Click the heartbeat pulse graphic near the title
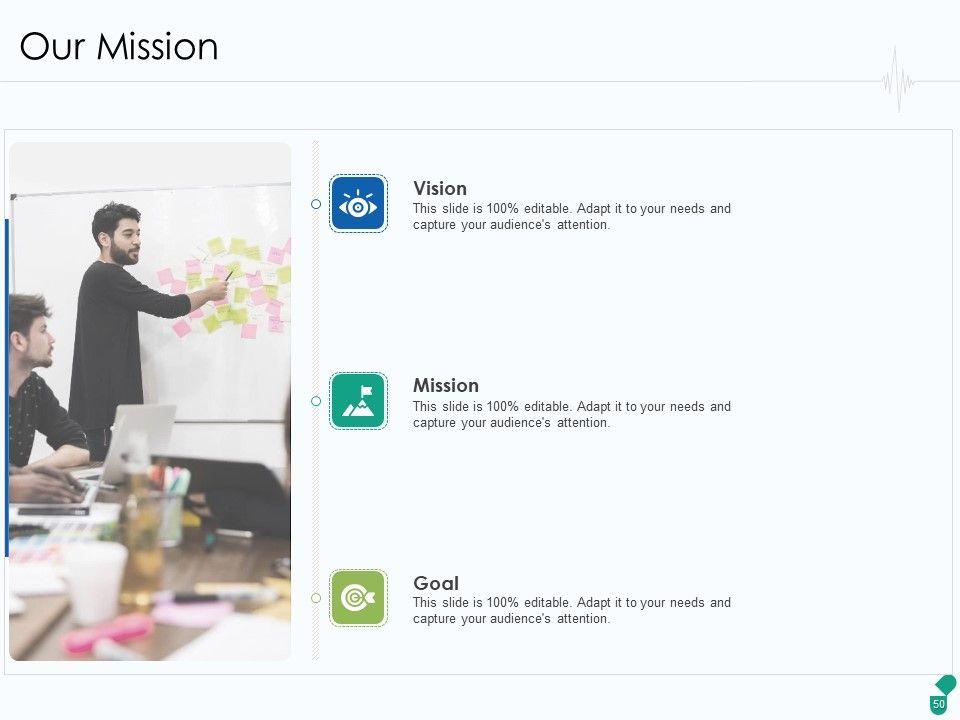The height and width of the screenshot is (720, 960). (899, 79)
